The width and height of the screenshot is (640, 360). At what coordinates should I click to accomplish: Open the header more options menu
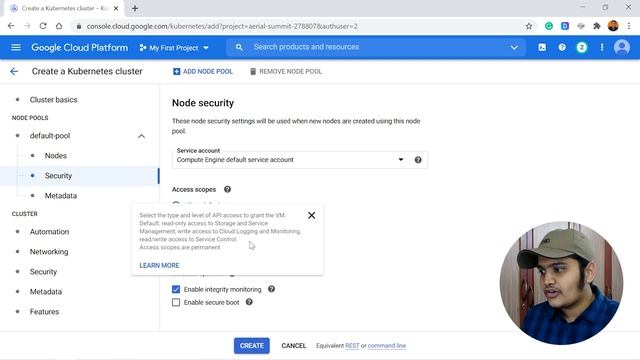(x=602, y=47)
